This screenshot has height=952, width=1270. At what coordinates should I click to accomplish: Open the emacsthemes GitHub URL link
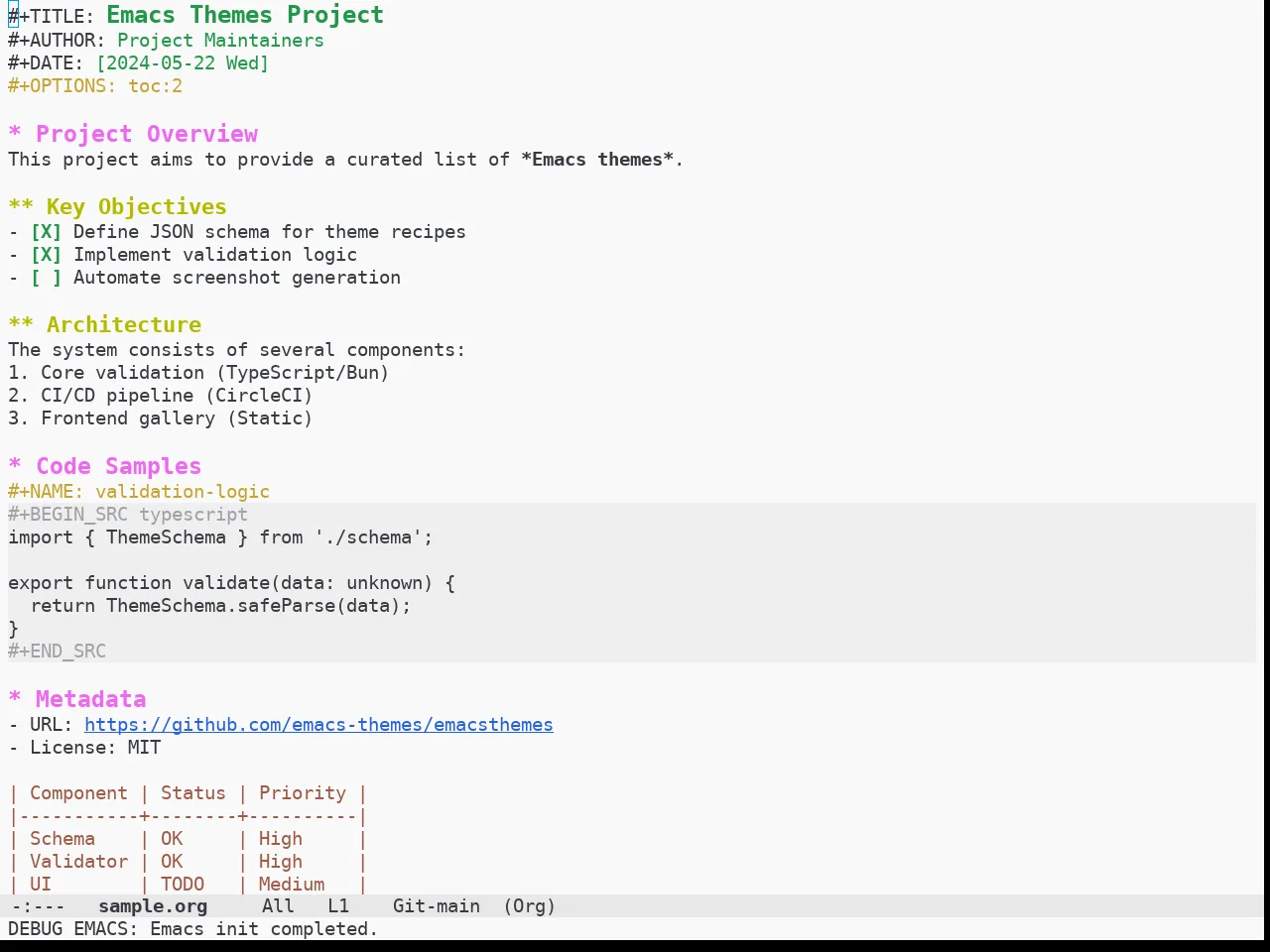318,725
